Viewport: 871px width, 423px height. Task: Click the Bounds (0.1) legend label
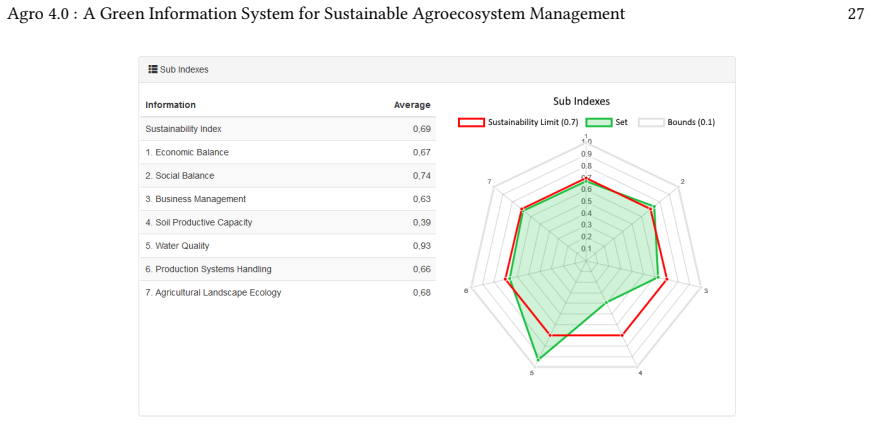coord(691,122)
